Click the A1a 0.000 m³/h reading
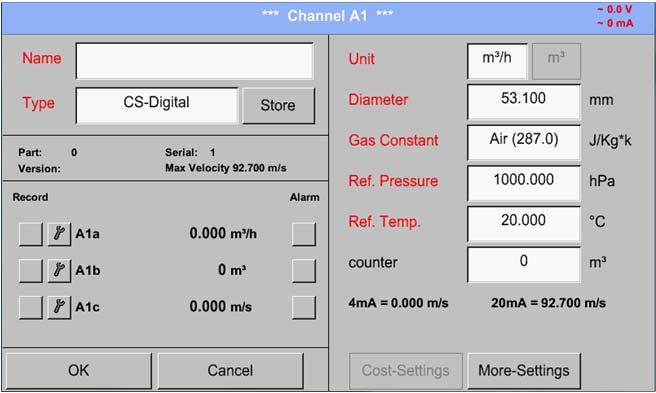 click(x=223, y=234)
